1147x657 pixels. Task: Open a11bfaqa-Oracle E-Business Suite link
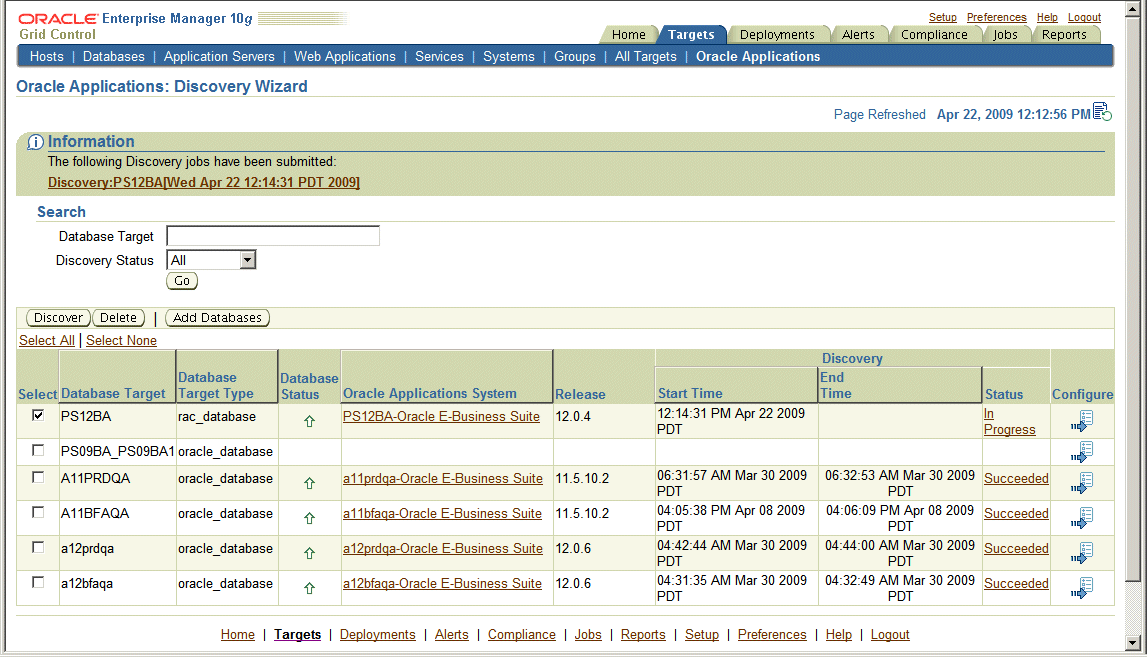click(442, 514)
